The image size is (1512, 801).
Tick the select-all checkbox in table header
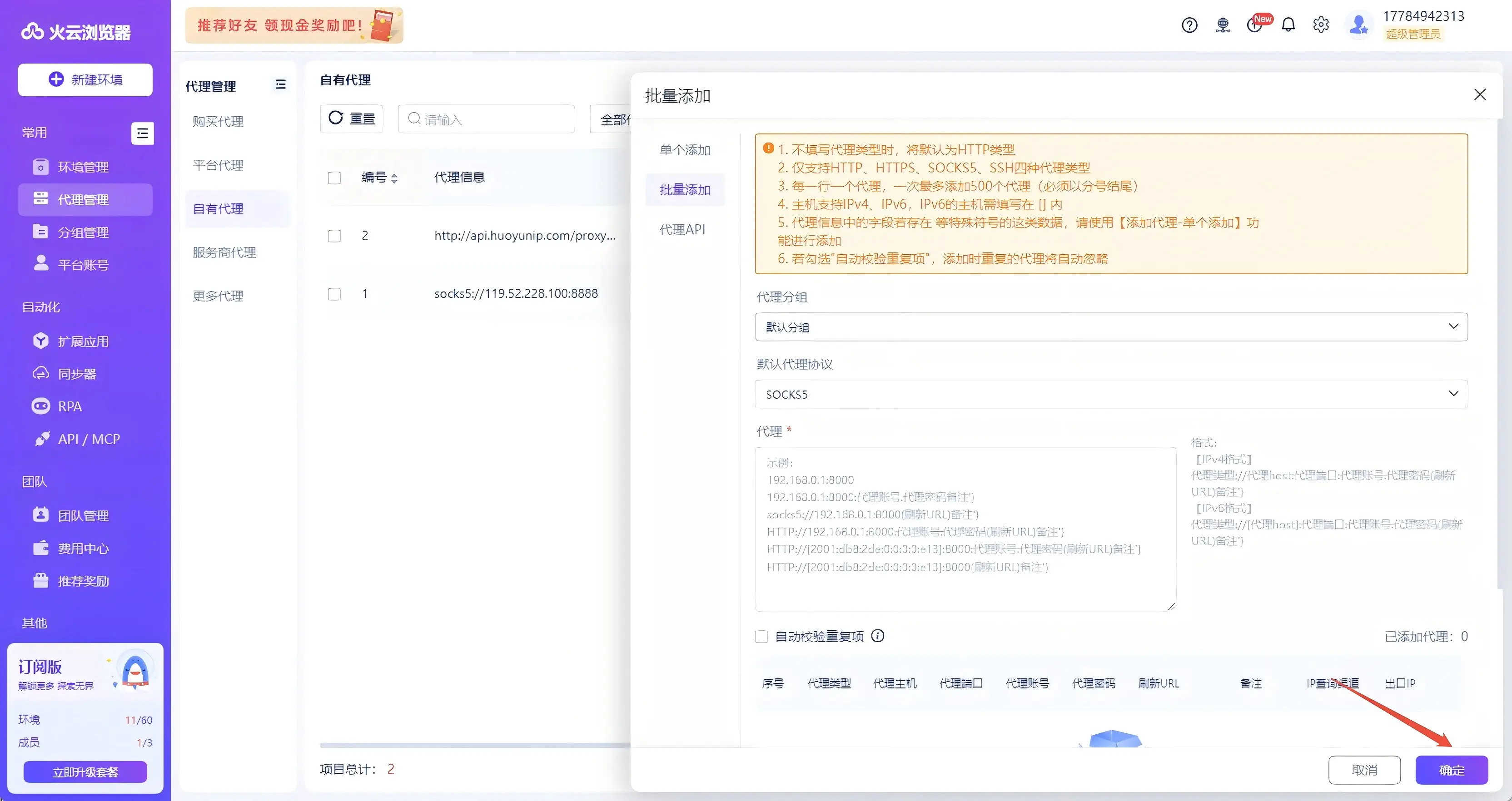coord(334,178)
